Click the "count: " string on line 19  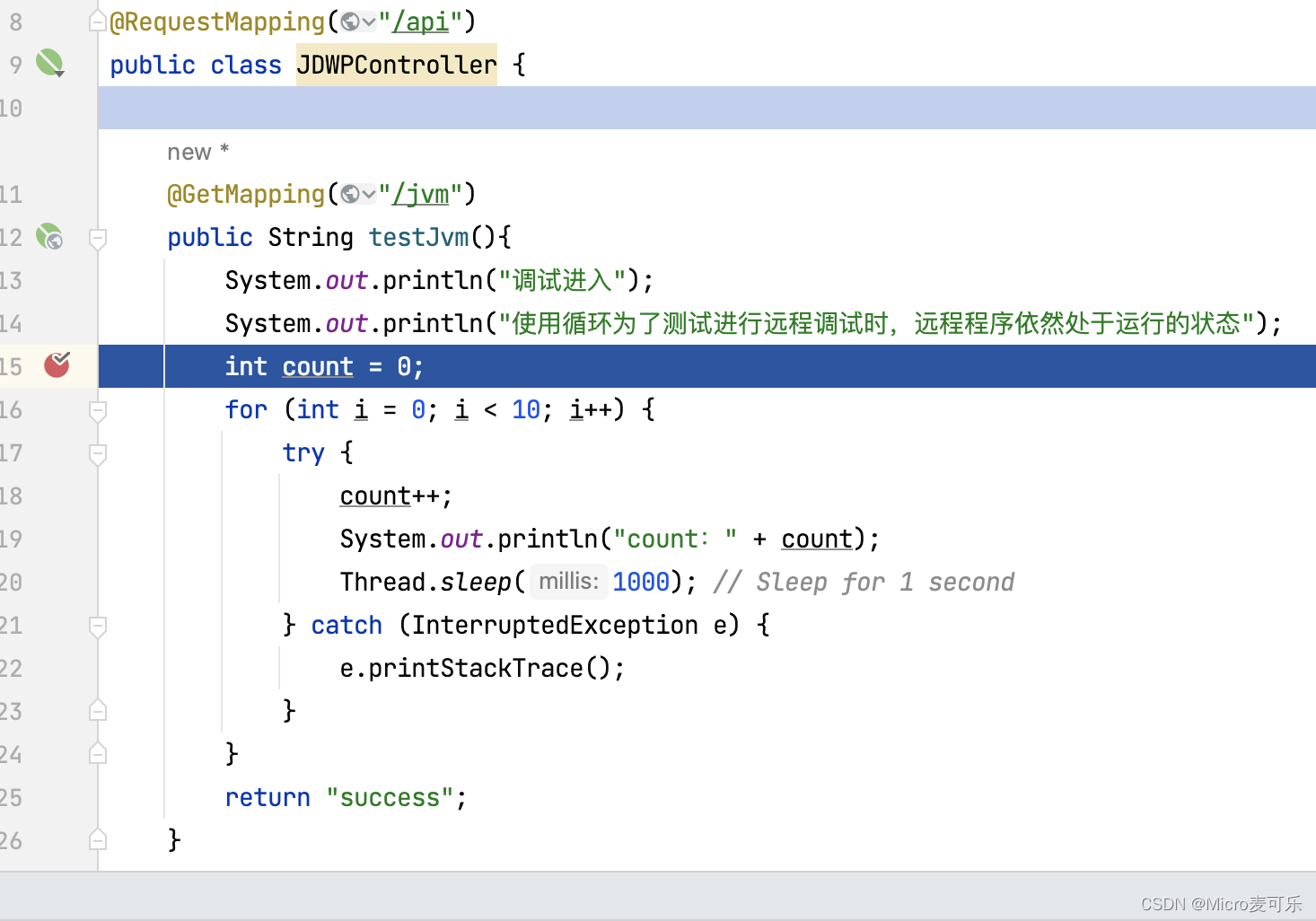tap(677, 539)
